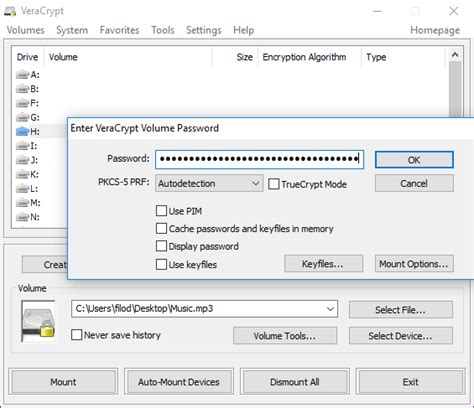Click the Select File... button

pyautogui.click(x=401, y=310)
